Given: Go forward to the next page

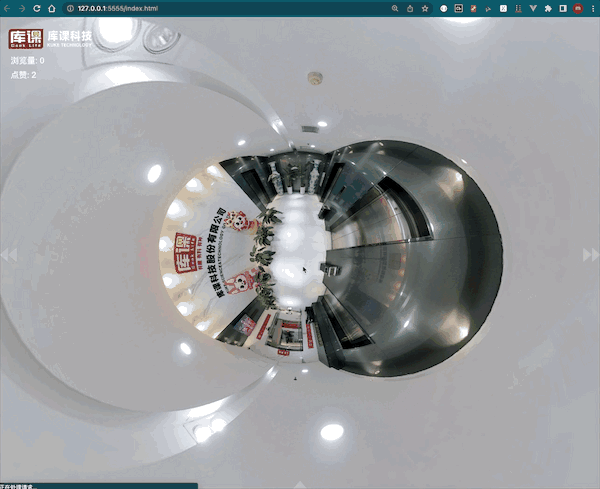Looking at the screenshot, I should click(22, 8).
